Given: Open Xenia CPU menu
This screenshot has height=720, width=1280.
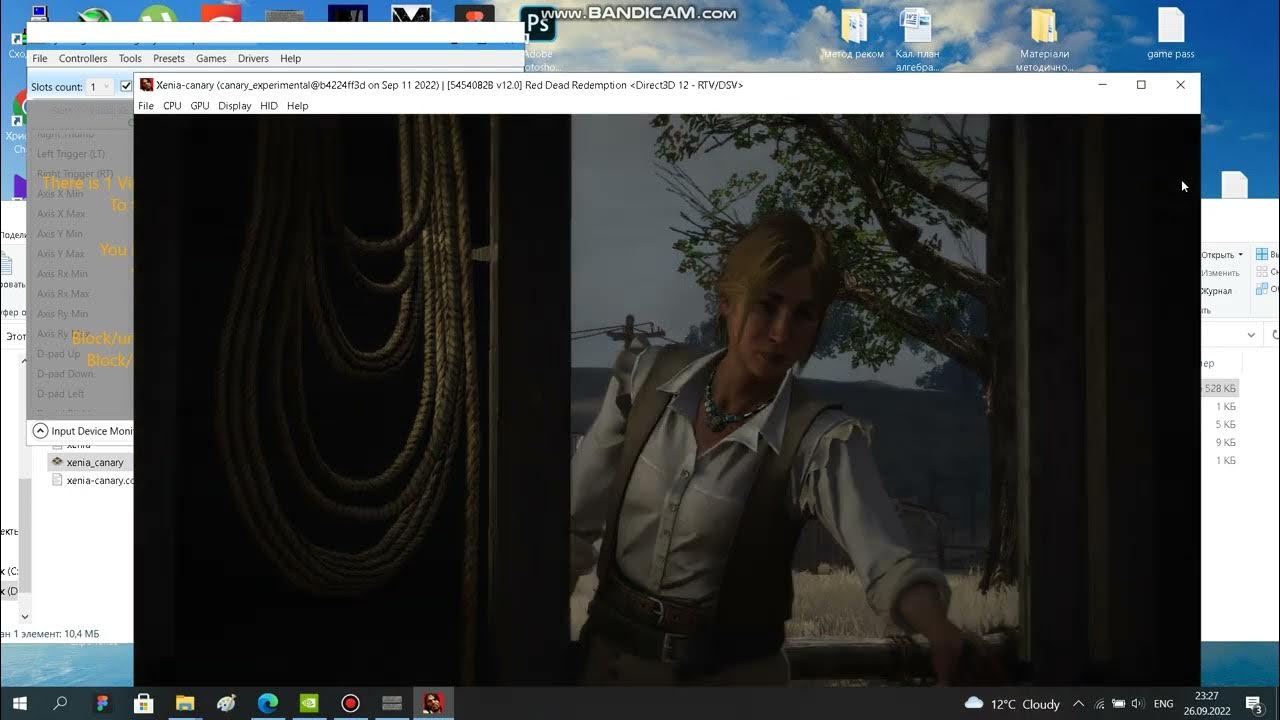Looking at the screenshot, I should [x=172, y=106].
